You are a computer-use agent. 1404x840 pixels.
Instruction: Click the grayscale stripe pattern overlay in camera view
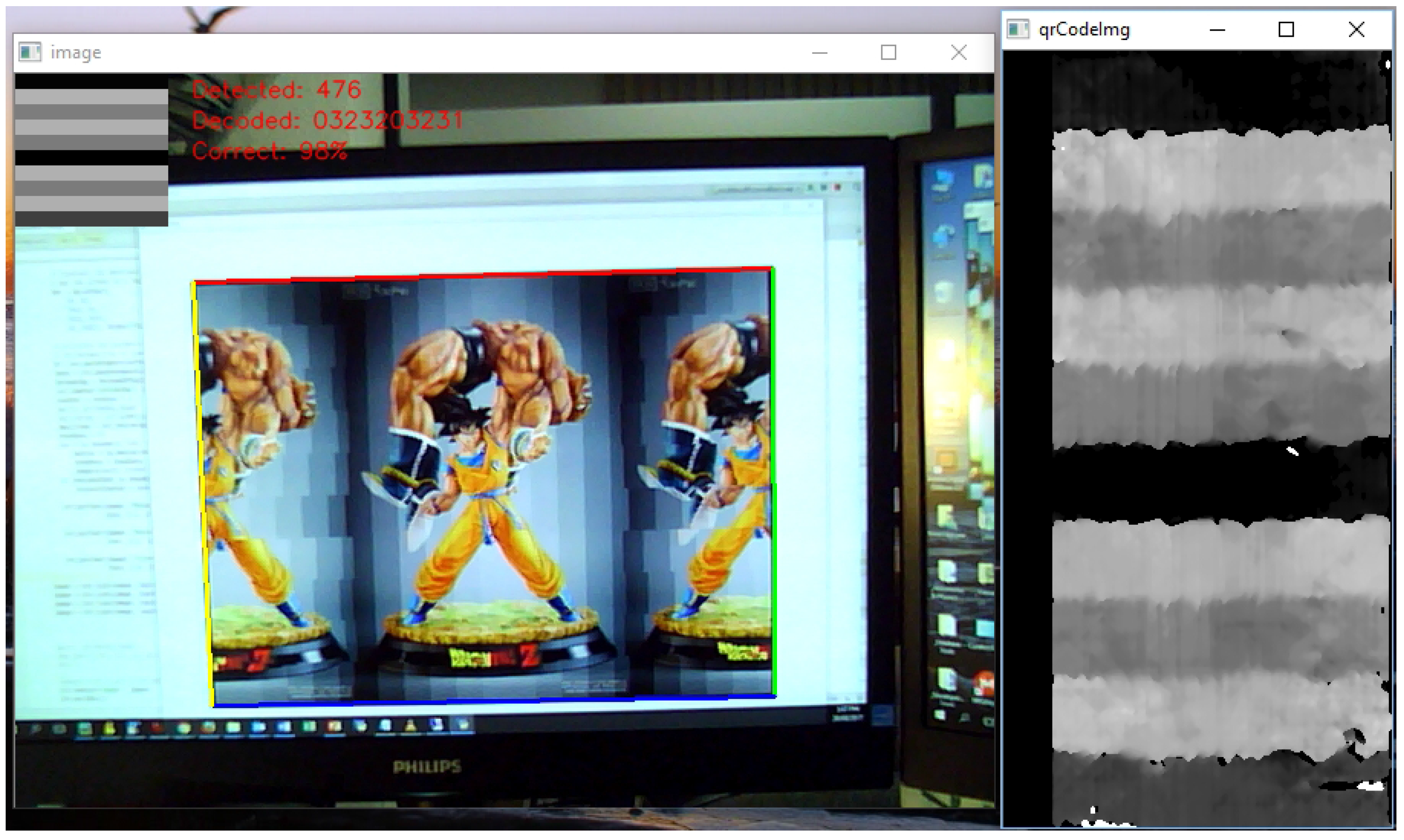click(91, 150)
